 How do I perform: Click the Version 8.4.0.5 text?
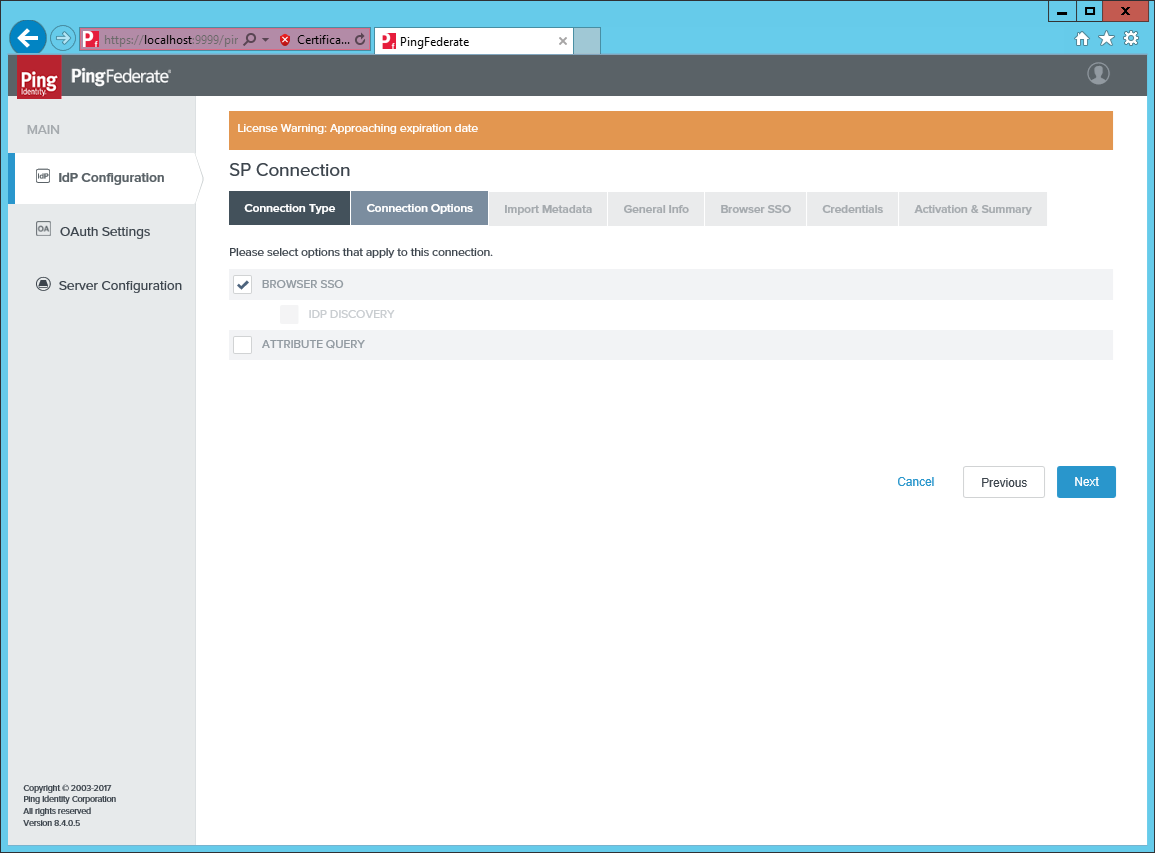[x=52, y=823]
